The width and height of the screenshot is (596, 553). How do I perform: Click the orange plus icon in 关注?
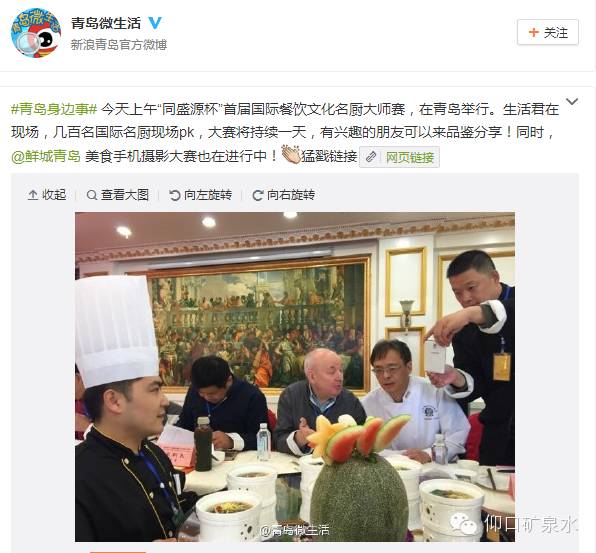(534, 32)
